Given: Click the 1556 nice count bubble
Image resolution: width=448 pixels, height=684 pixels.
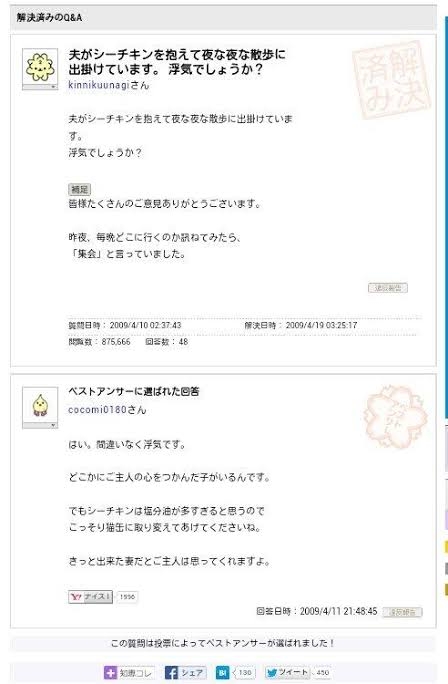Looking at the screenshot, I should (x=127, y=597).
